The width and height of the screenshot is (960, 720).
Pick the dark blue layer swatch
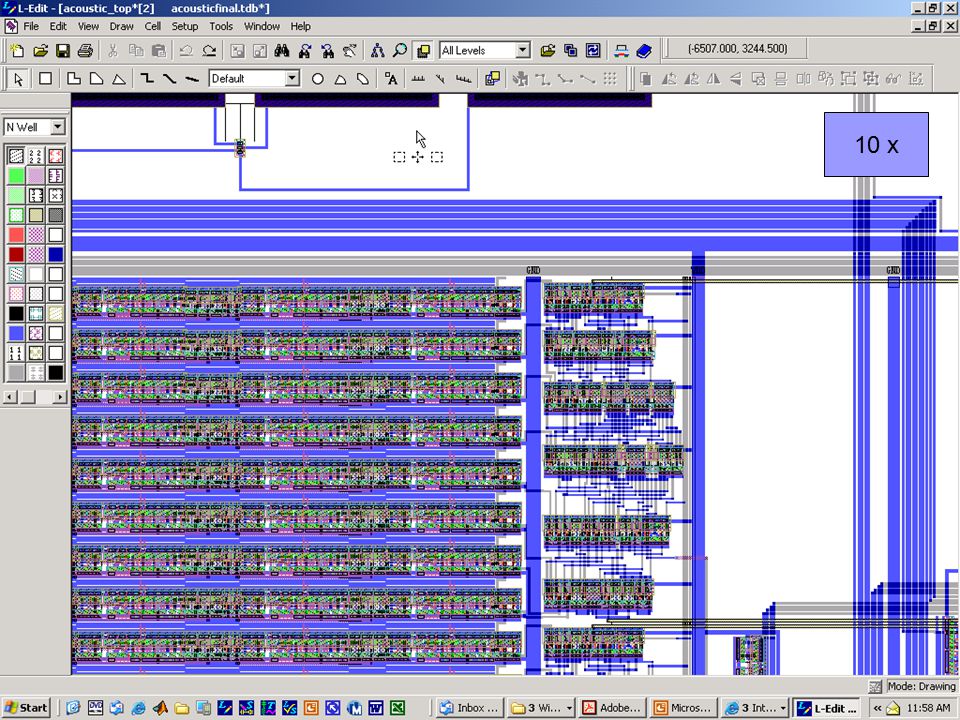[56, 254]
